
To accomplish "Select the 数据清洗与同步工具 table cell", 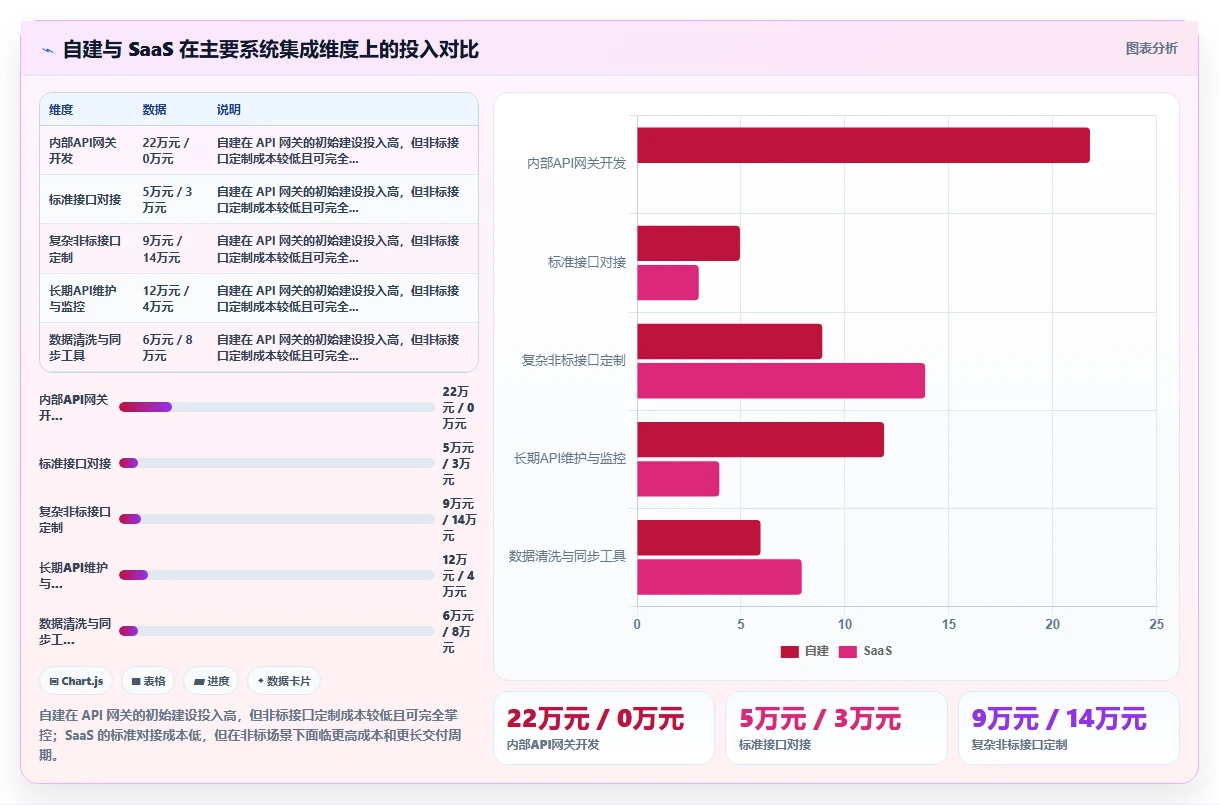I will pos(87,347).
